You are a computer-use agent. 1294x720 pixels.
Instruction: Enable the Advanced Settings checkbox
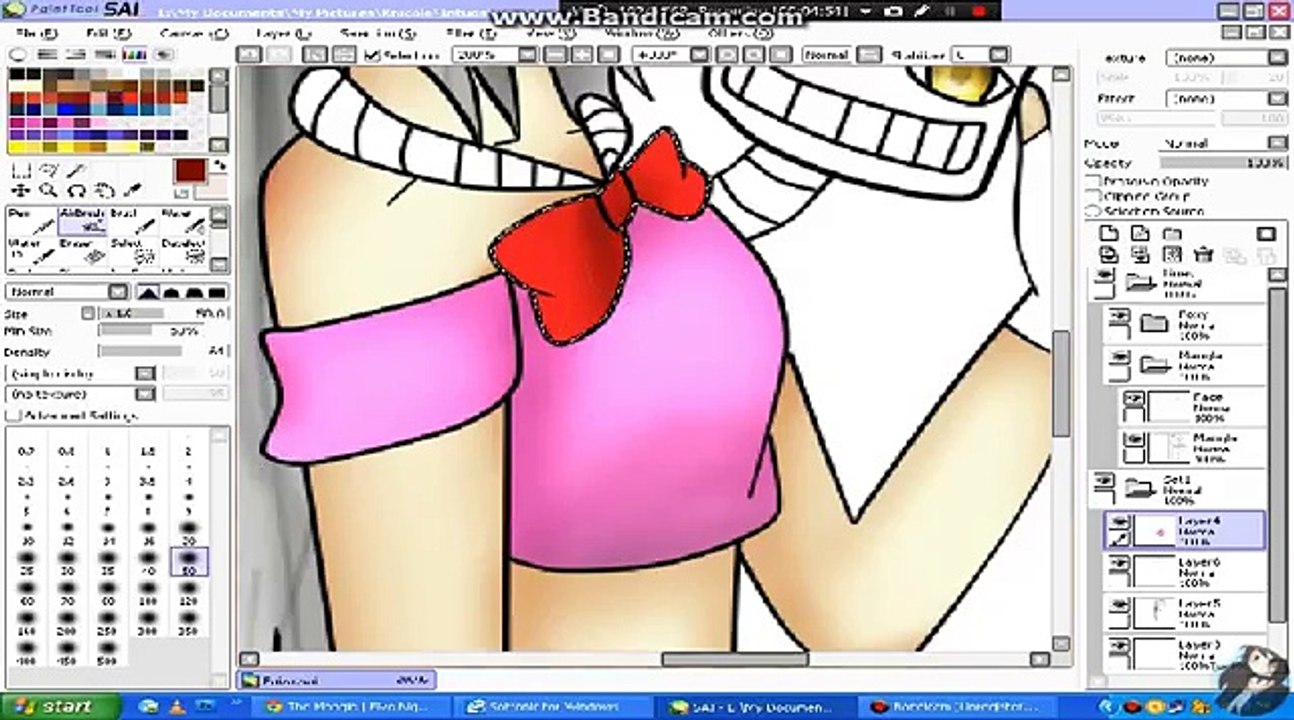point(13,415)
